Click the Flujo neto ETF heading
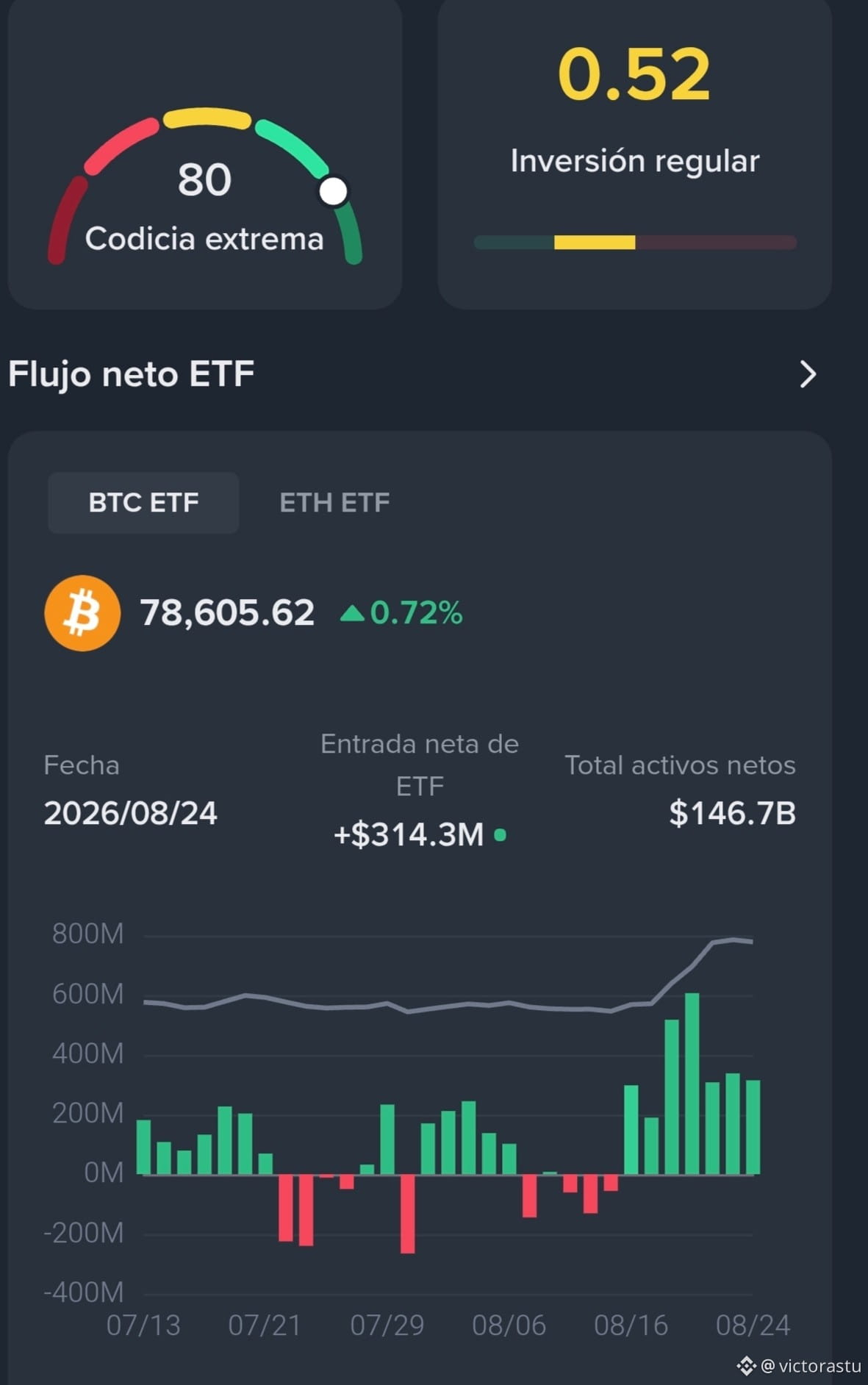Screen dimensions: 868x1385 coord(132,373)
